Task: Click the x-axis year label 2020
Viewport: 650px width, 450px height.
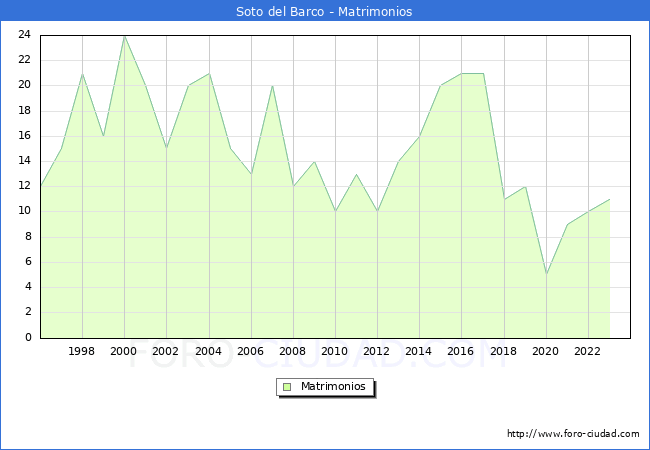Action: pyautogui.click(x=545, y=351)
